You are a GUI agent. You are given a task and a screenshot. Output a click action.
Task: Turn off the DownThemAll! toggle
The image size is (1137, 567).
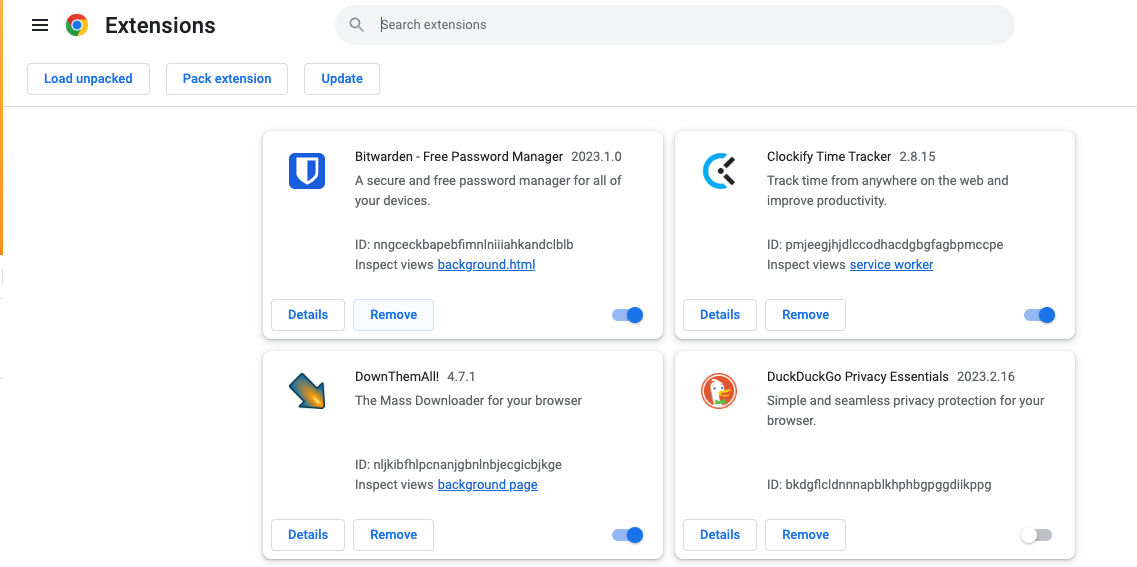point(628,535)
